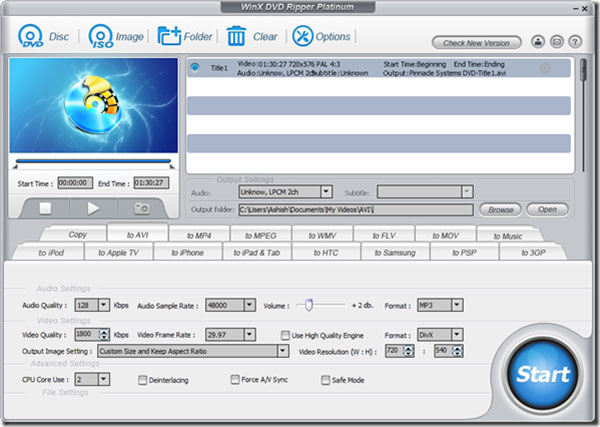Screen dimensions: 600x427
Task: Play the preview video
Action: click(x=93, y=208)
